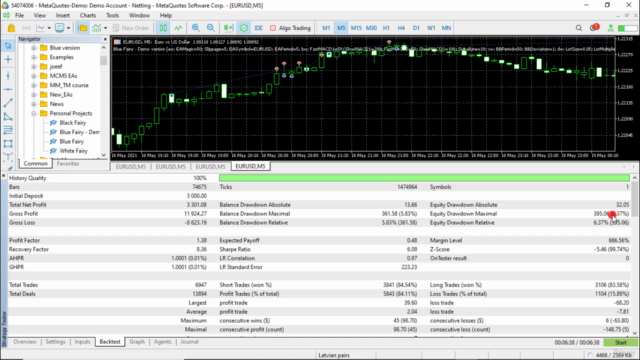Select the White Fairy expert advisor
The image size is (640, 360).
[x=73, y=151]
